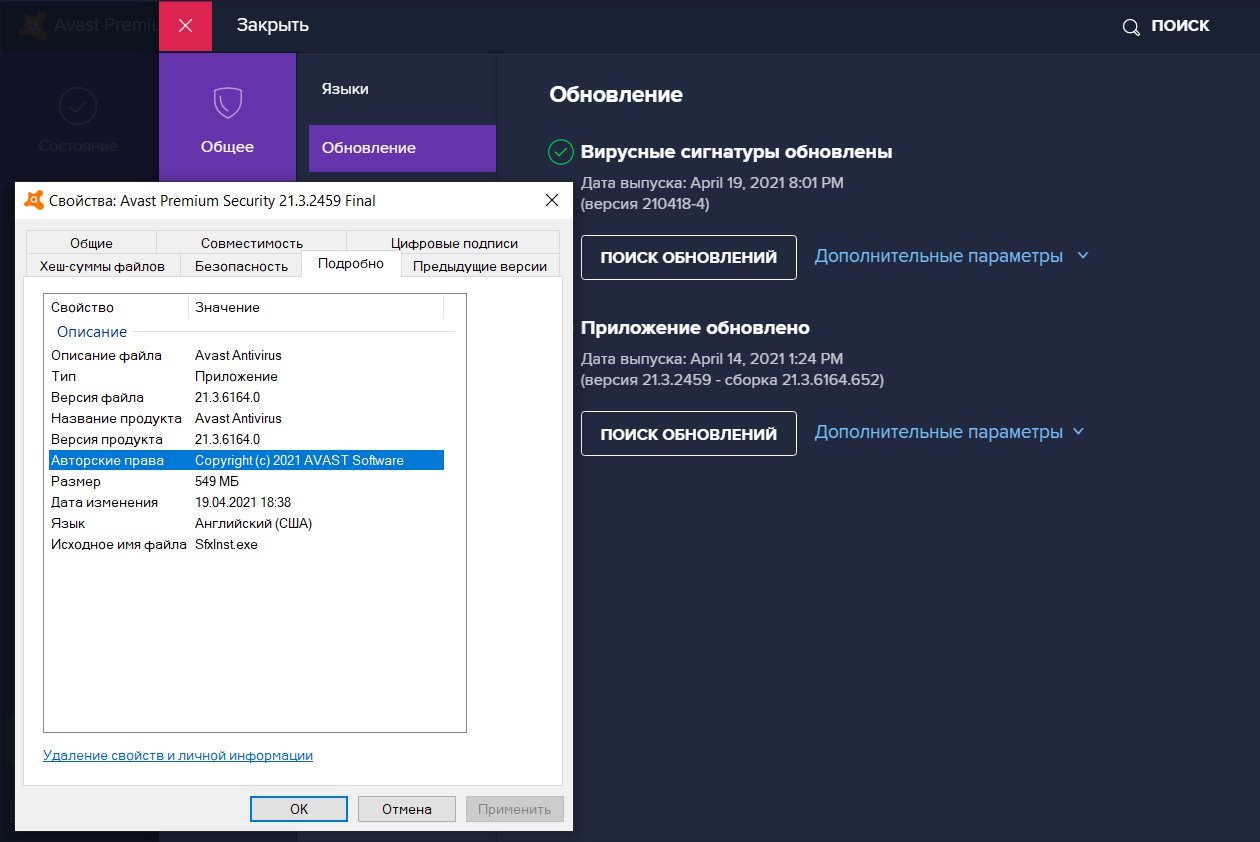Image resolution: width=1260 pixels, height=842 pixels.
Task: Click the magnifying glass search icon
Action: (1131, 27)
